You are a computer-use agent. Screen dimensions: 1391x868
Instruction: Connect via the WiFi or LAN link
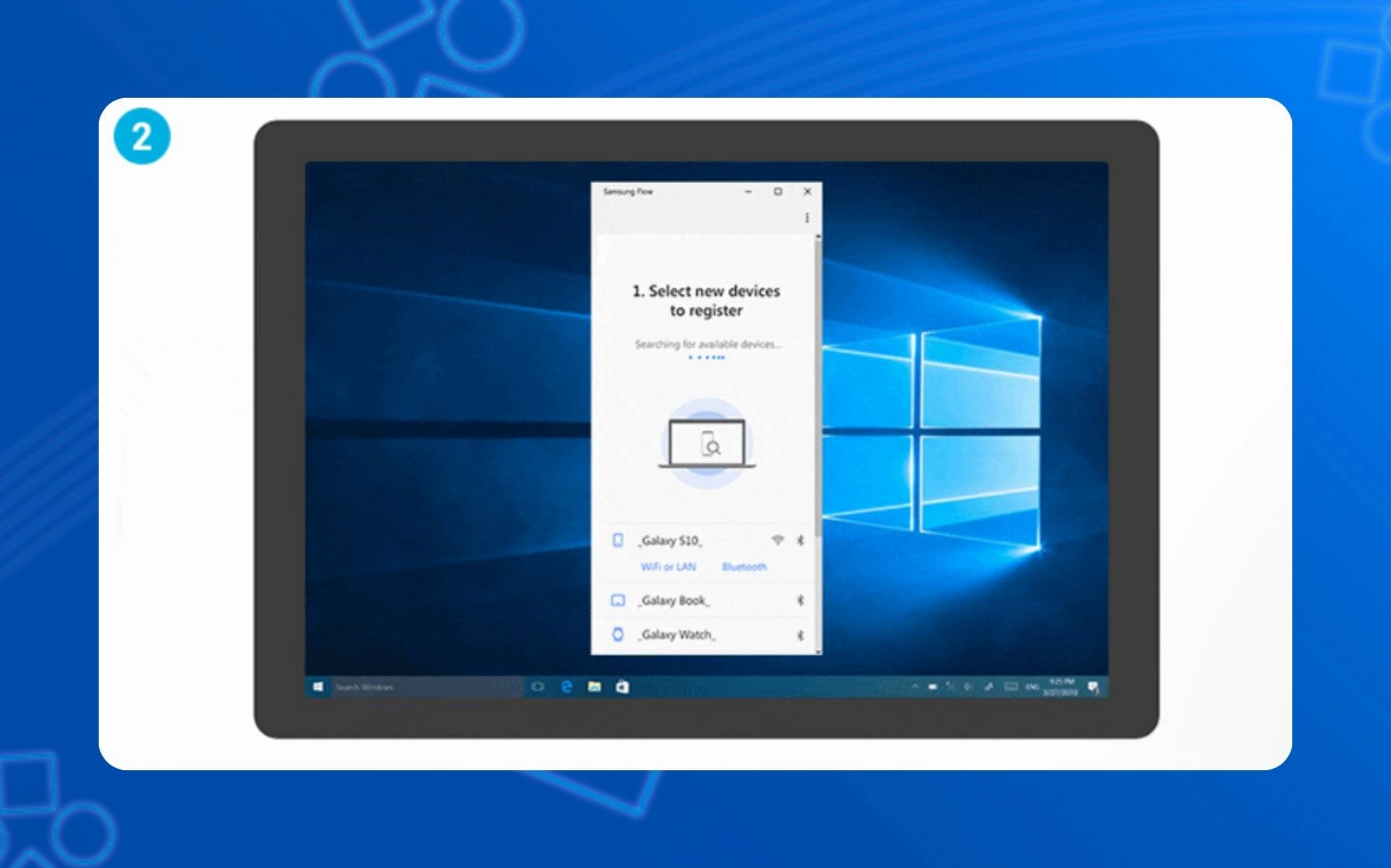(668, 566)
